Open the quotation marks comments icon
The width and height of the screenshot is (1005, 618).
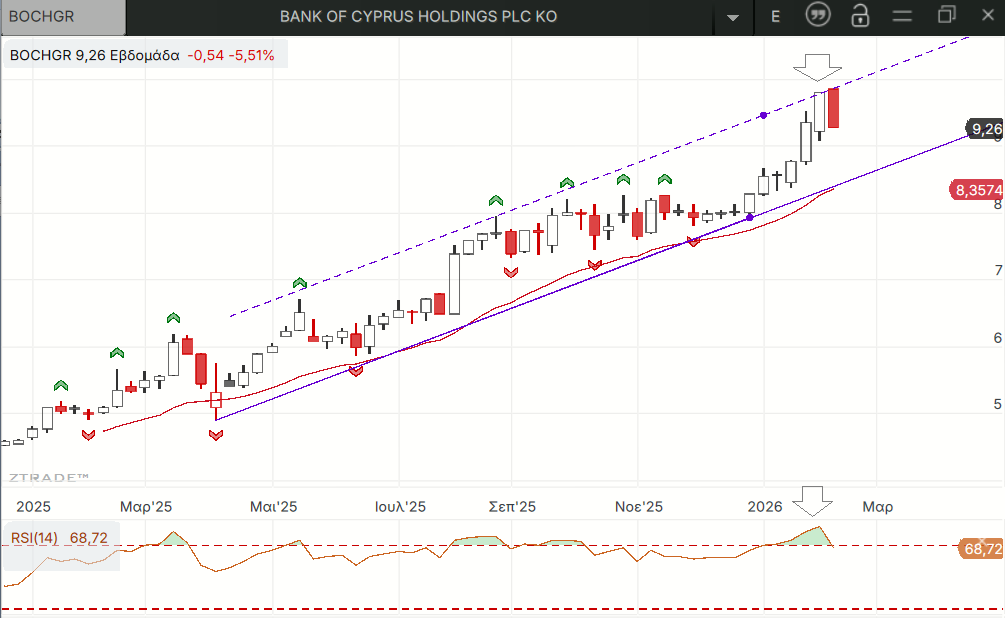click(x=818, y=16)
